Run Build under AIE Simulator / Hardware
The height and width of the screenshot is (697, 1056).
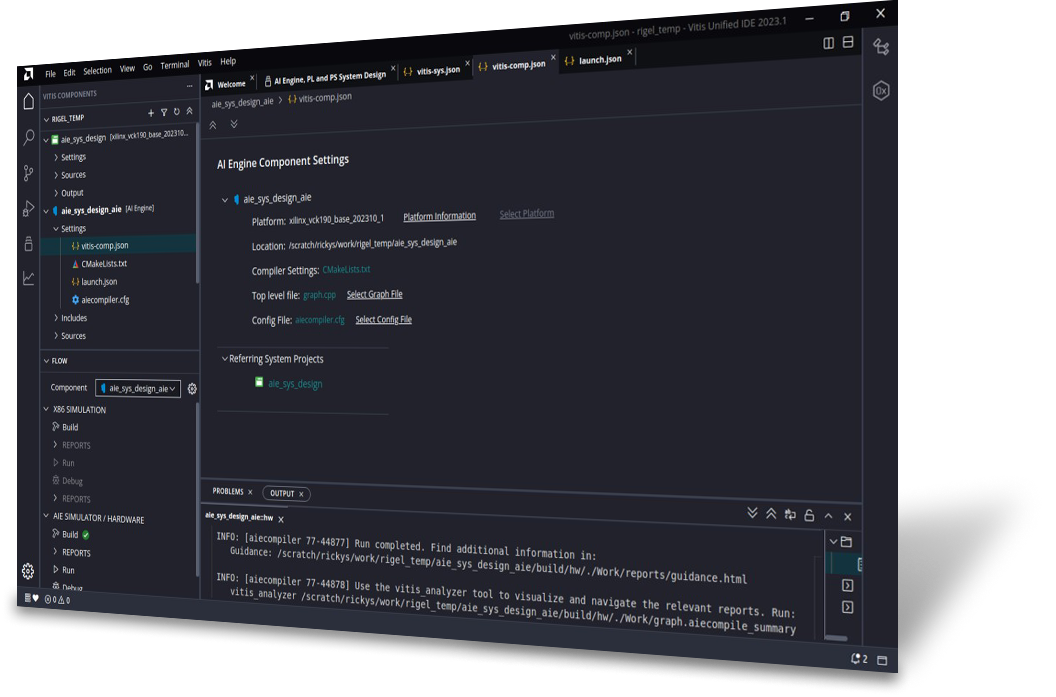tap(70, 534)
